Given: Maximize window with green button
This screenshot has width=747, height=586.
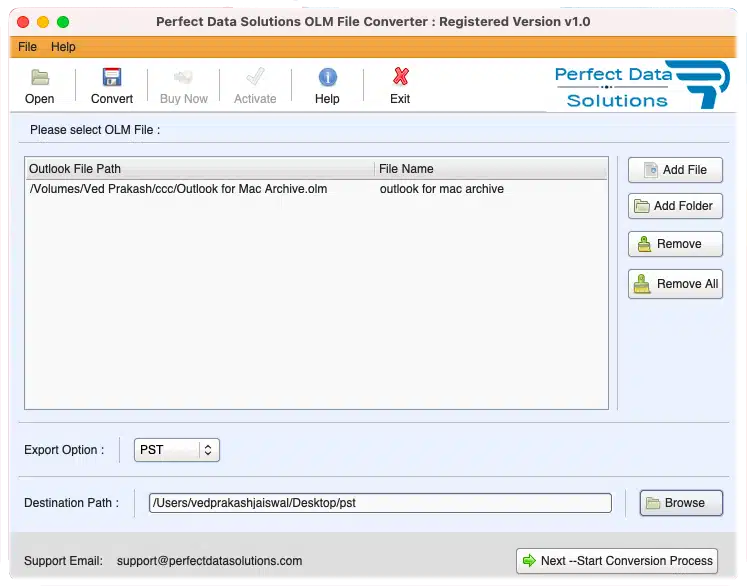Looking at the screenshot, I should tap(63, 22).
